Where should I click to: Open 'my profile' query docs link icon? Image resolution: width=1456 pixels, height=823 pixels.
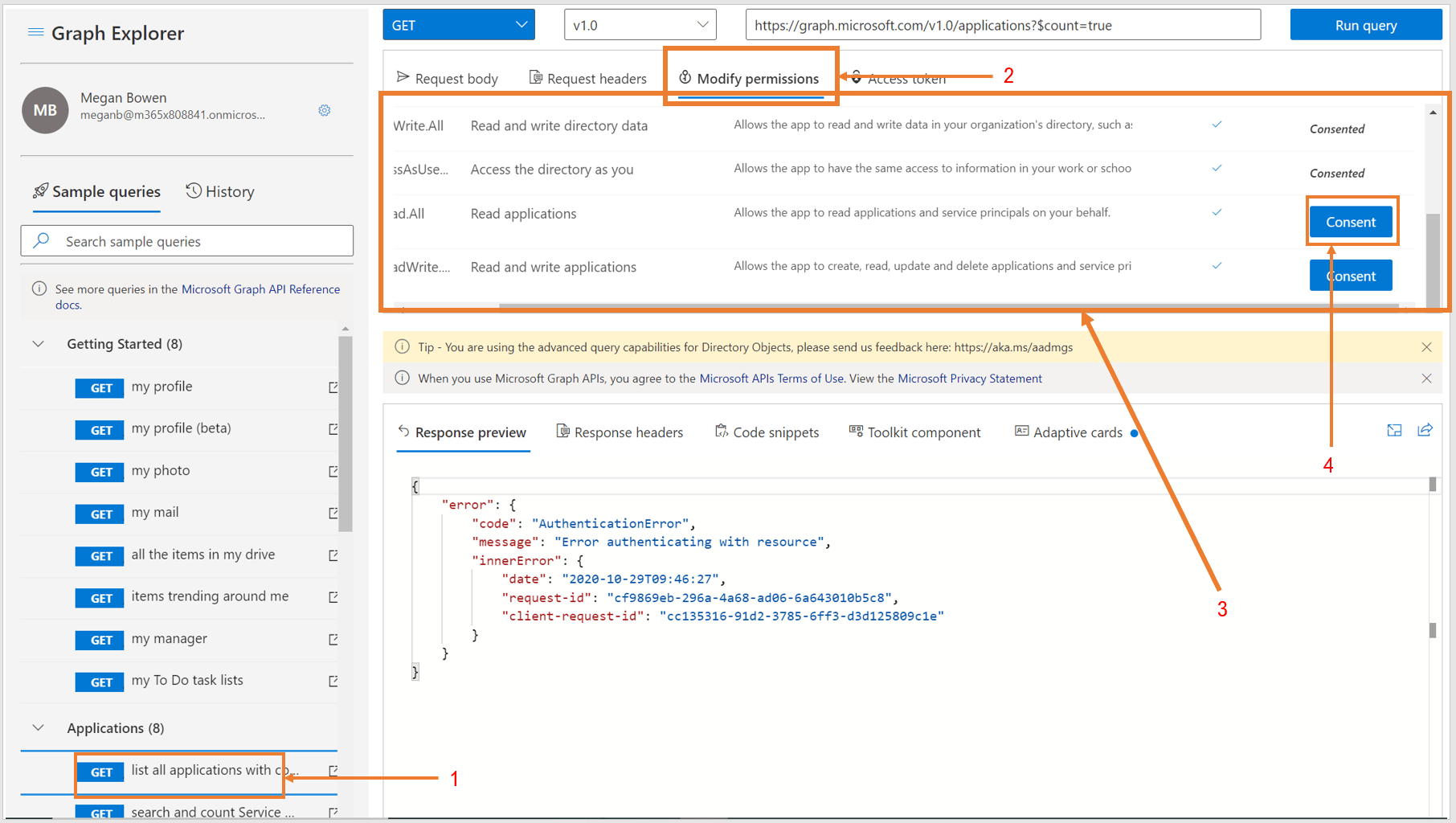point(333,387)
